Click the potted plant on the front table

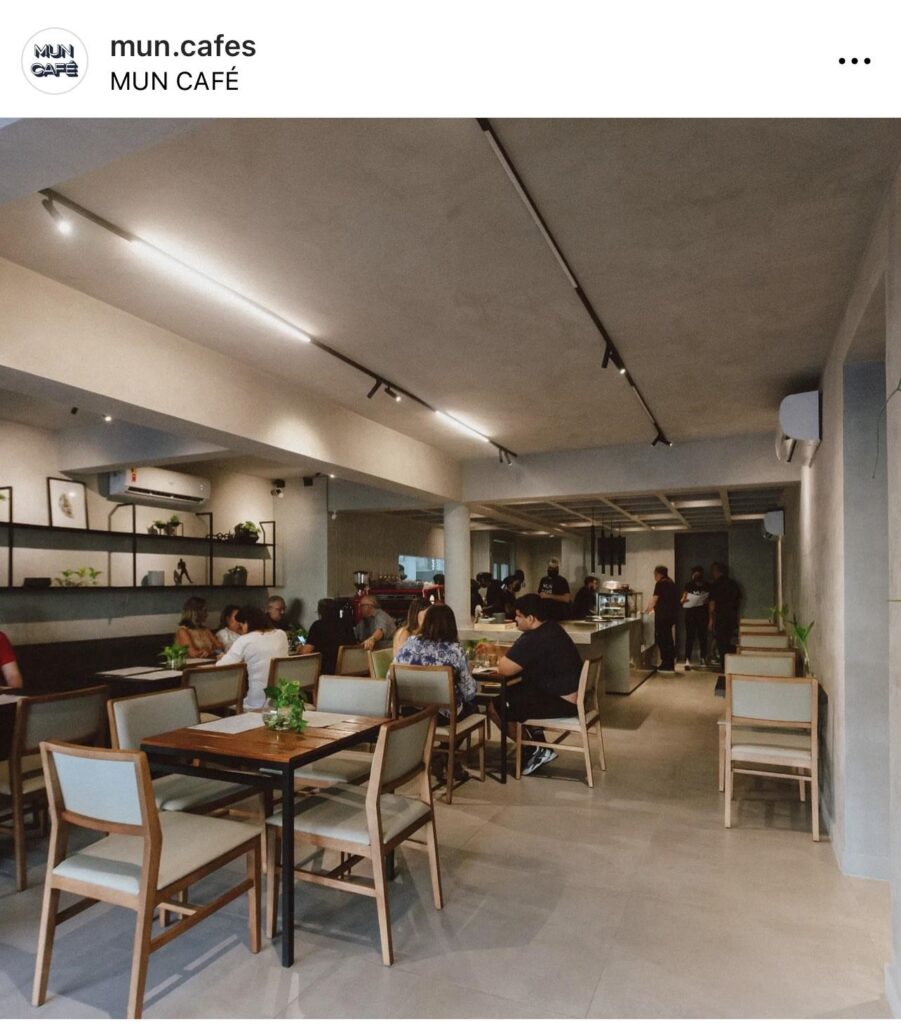click(285, 706)
